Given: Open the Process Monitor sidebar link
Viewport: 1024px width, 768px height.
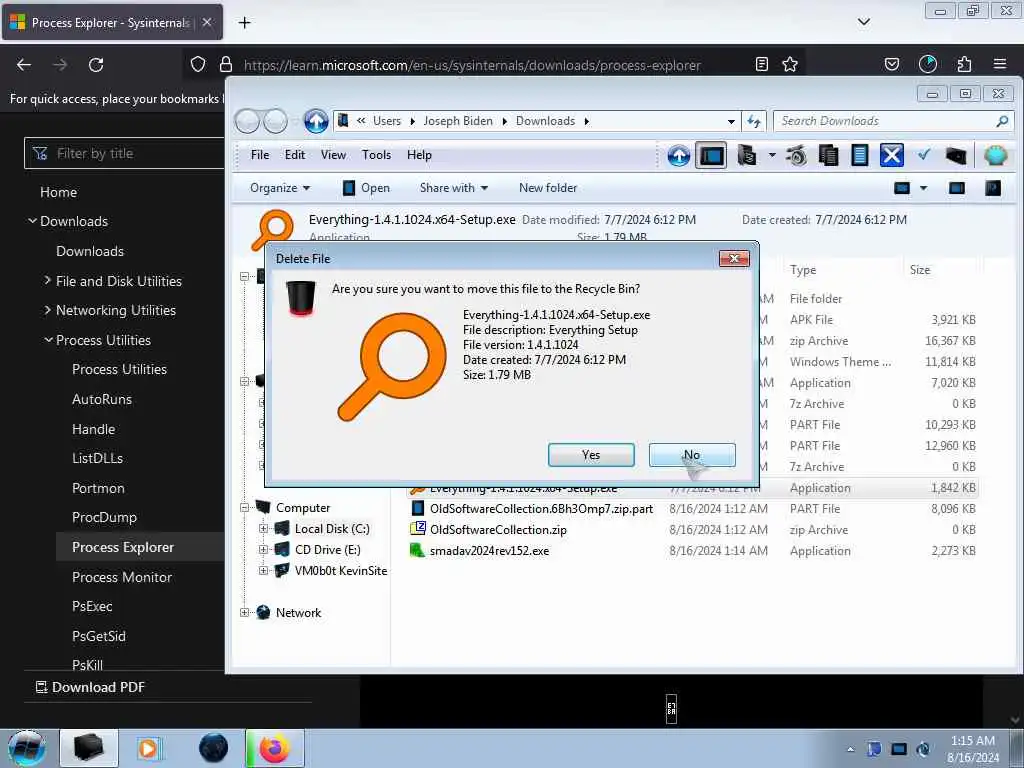Looking at the screenshot, I should pyautogui.click(x=121, y=577).
